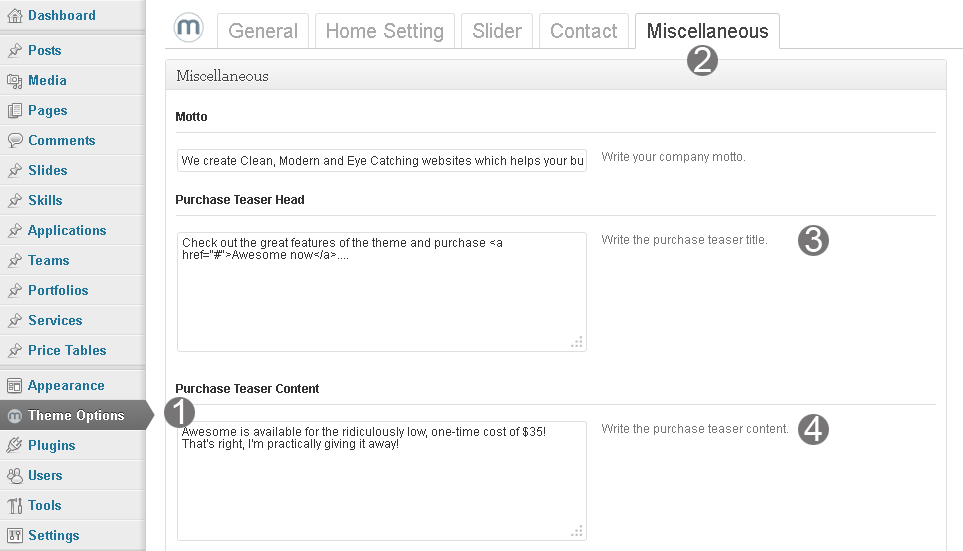This screenshot has height=551, width=963.
Task: Click the Pages icon in sidebar
Action: point(14,111)
